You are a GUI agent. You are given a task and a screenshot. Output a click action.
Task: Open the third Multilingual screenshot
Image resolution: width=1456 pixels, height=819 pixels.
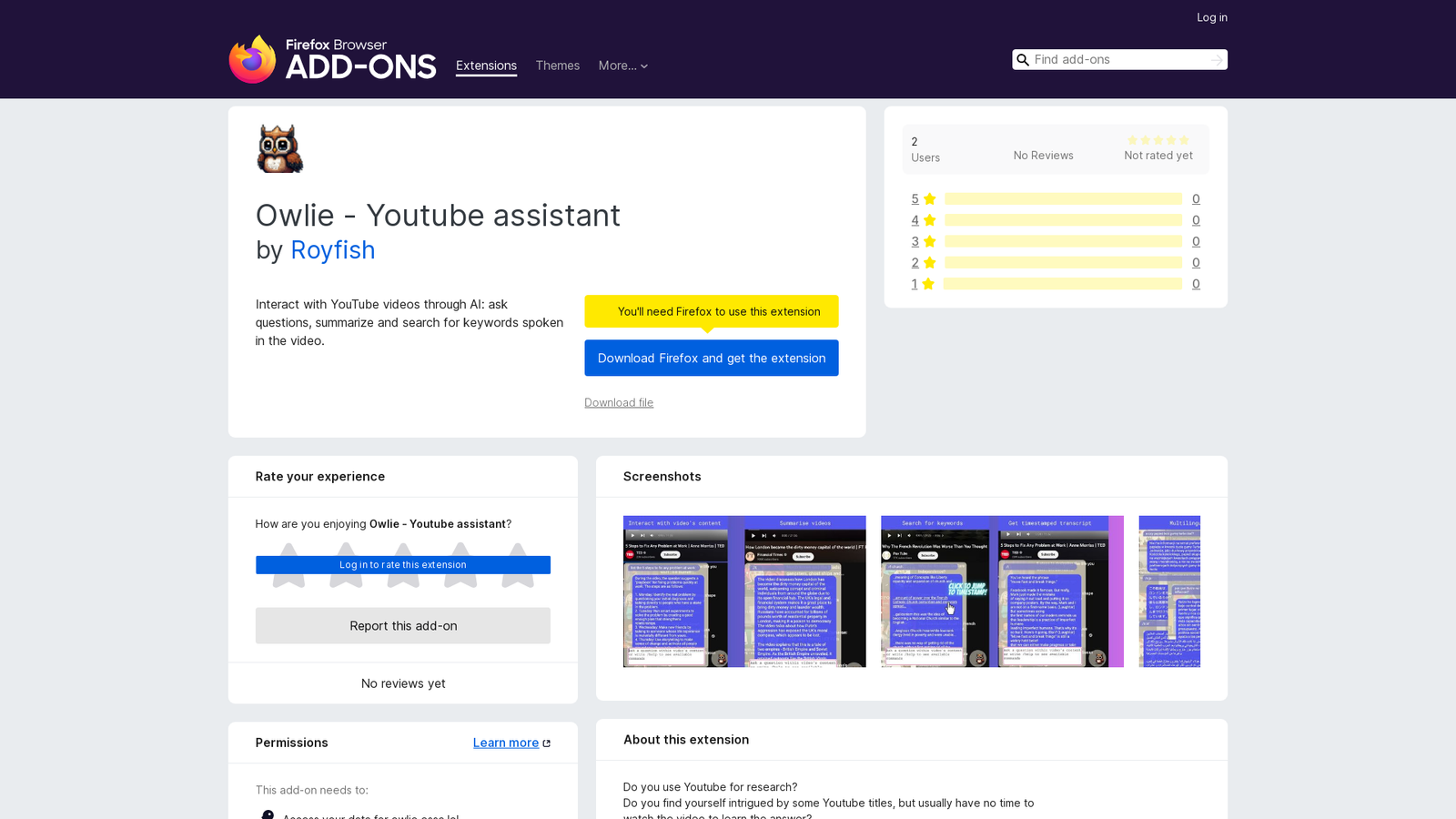[1169, 591]
